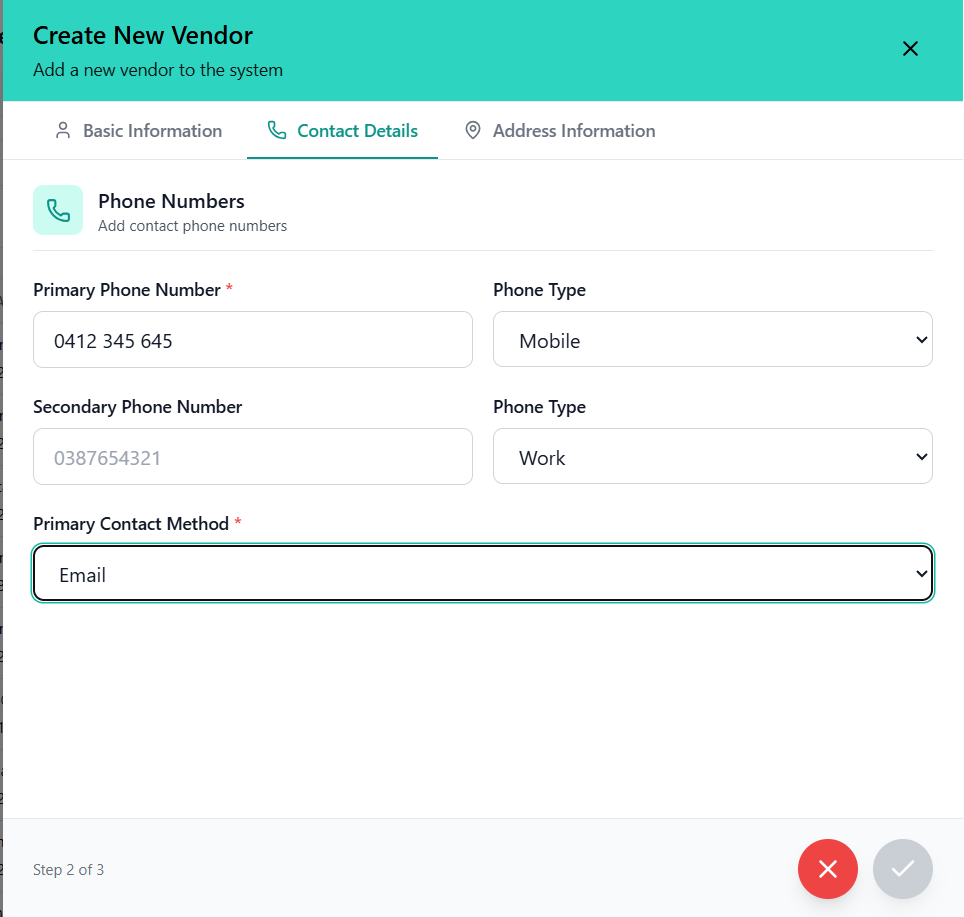This screenshot has height=917, width=964.
Task: Click the red X cancel icon
Action: (x=828, y=869)
